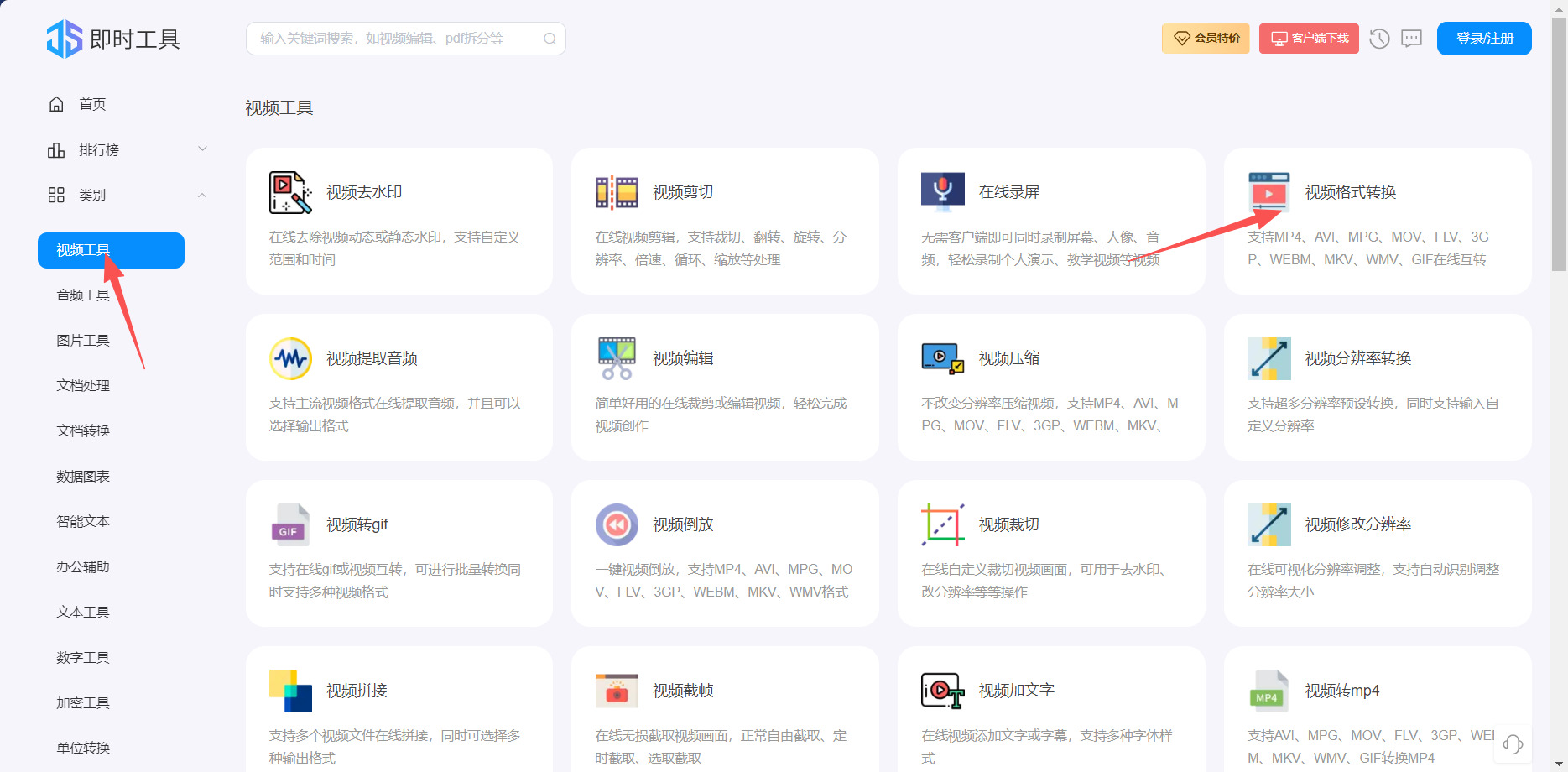The width and height of the screenshot is (1568, 772).
Task: Open the 视频修改分辨率 icon
Action: [x=1269, y=524]
